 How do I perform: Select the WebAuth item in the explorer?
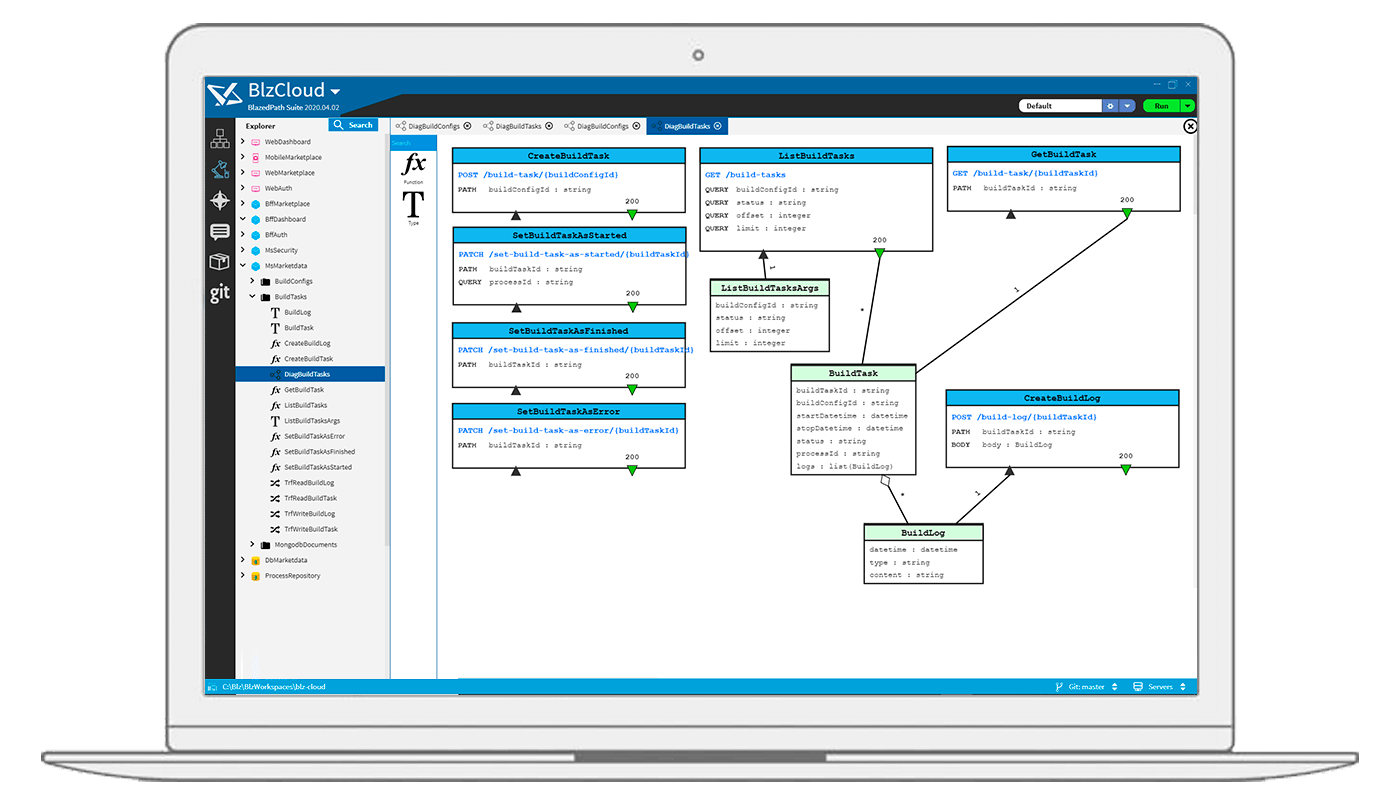tap(279, 188)
